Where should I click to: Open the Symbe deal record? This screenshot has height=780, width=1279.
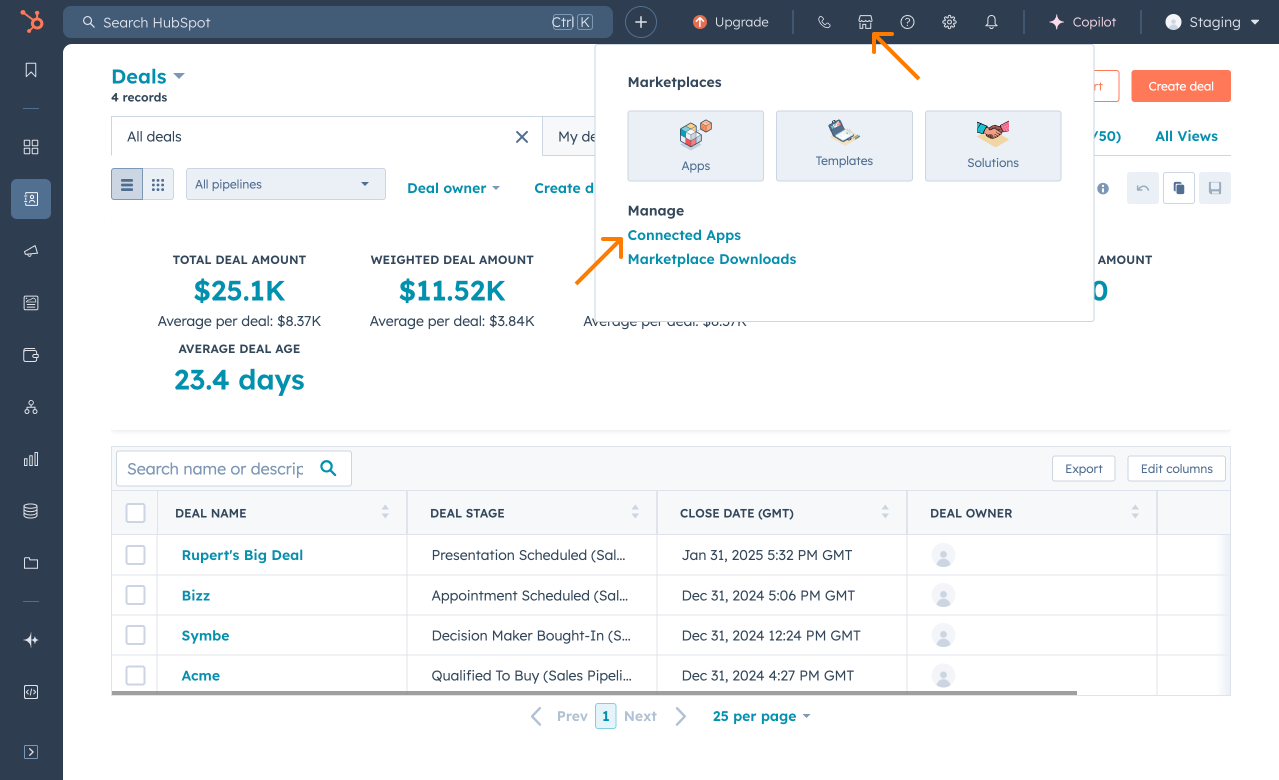(x=205, y=635)
